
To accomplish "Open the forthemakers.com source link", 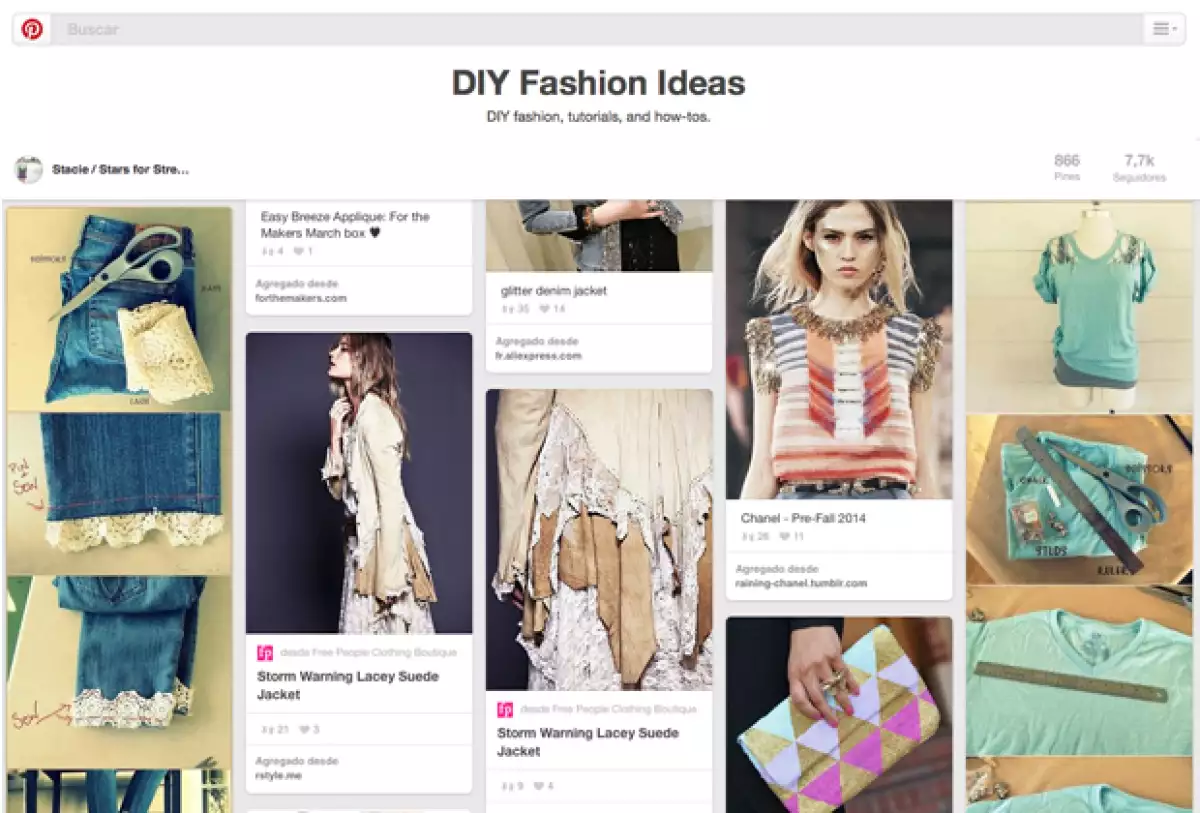I will pyautogui.click(x=300, y=298).
